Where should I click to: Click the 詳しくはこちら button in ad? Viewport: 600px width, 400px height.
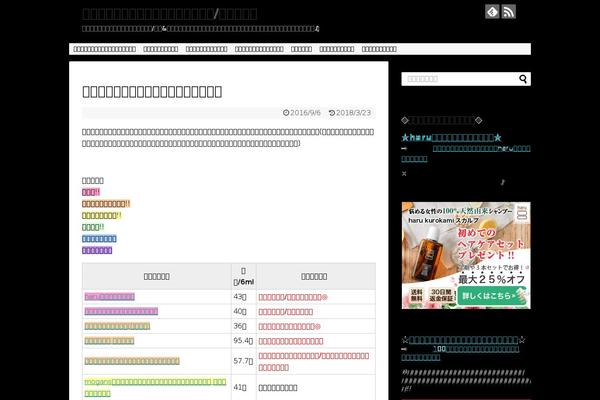coord(491,296)
